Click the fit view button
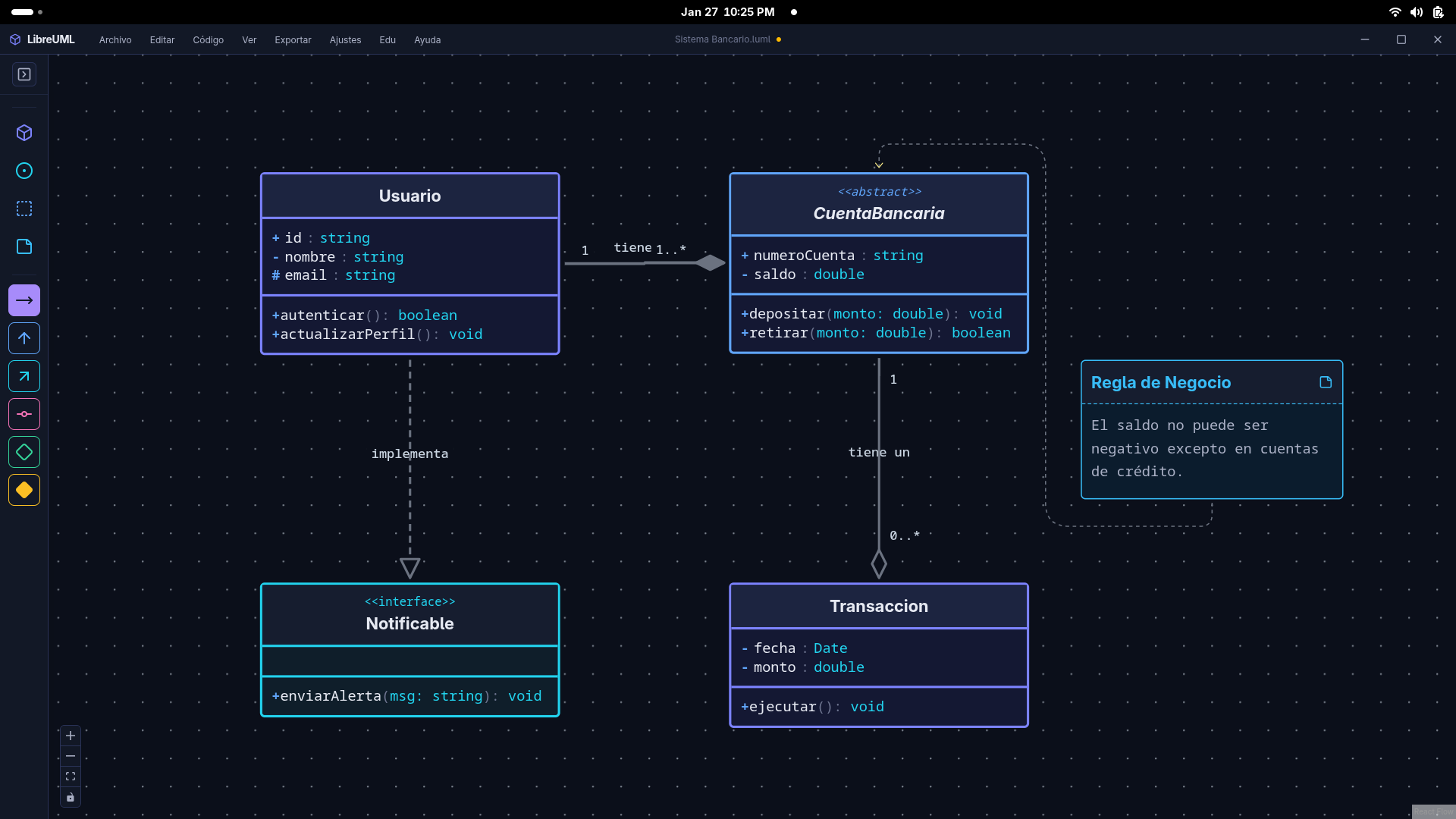Image resolution: width=1456 pixels, height=819 pixels. pos(71,777)
